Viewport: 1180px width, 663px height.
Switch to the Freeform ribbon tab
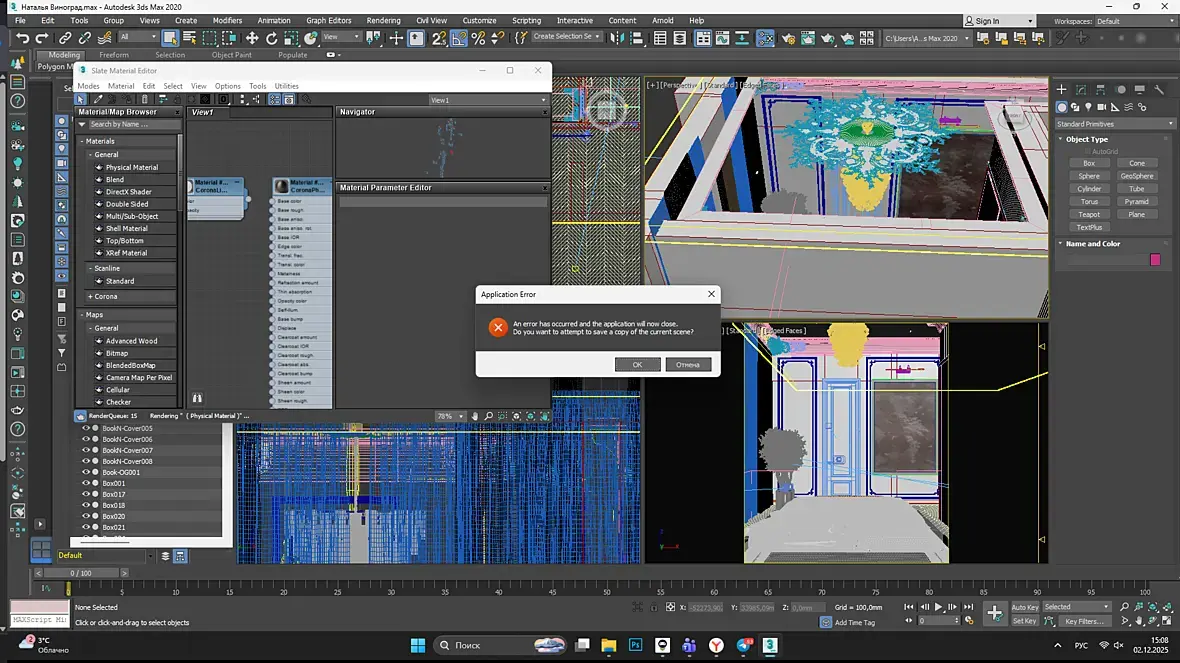point(113,55)
